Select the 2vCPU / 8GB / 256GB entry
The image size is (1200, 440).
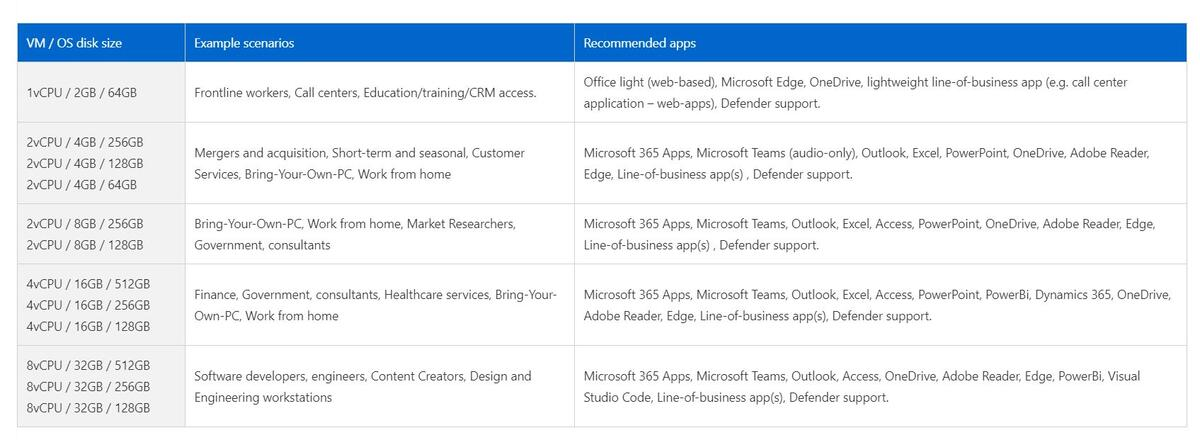click(x=85, y=224)
